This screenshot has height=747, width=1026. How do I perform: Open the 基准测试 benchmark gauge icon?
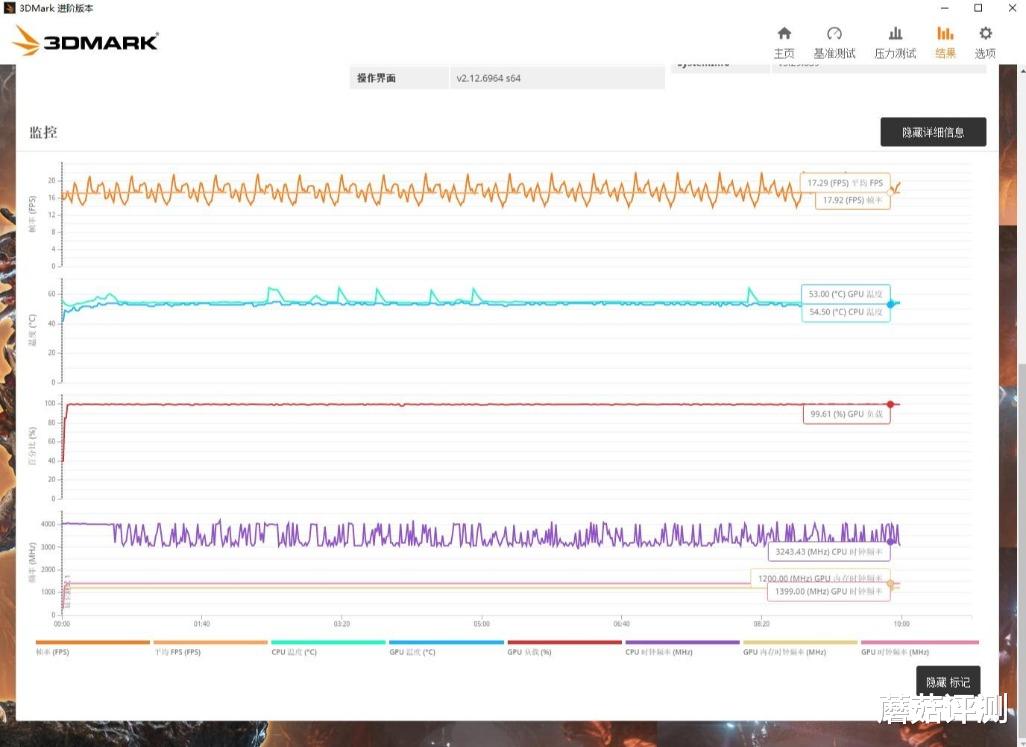[834, 43]
